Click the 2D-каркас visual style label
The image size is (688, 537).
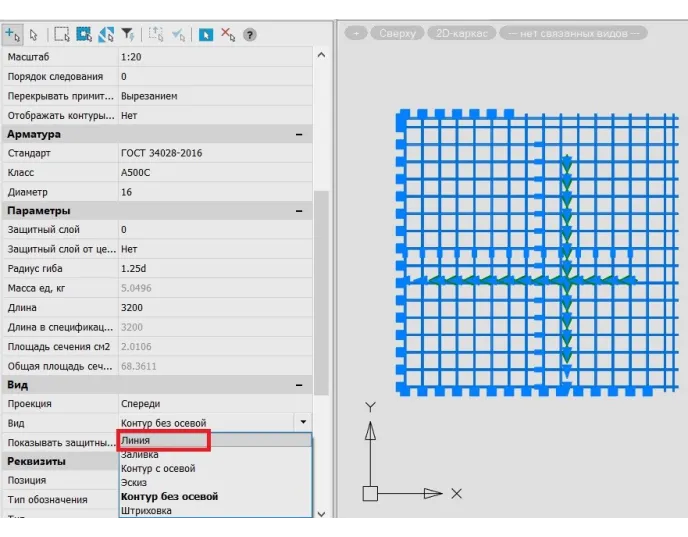460,33
